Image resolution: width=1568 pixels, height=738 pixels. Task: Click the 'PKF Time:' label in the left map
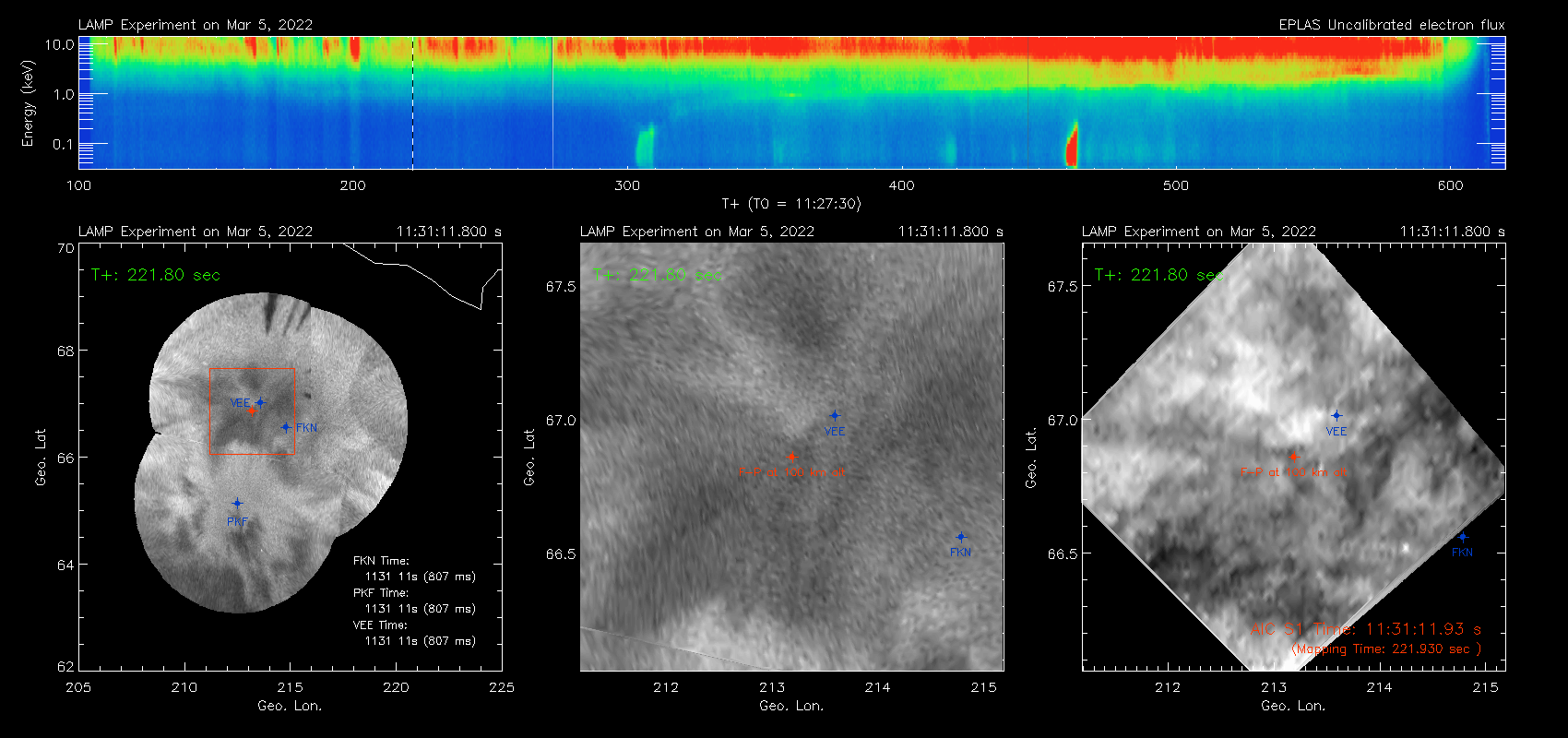point(381,593)
